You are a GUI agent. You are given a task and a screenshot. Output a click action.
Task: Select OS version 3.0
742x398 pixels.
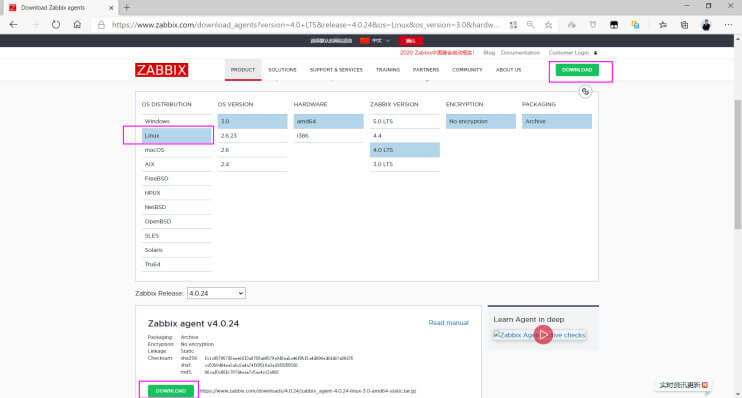[252, 121]
